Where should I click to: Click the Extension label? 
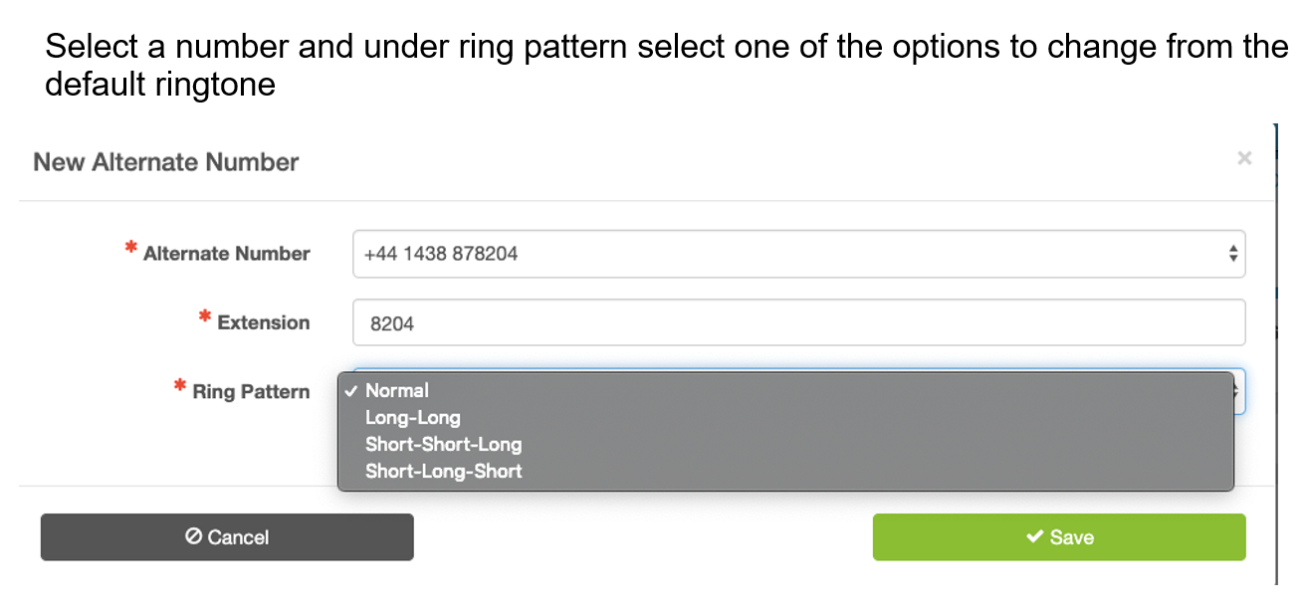click(263, 323)
